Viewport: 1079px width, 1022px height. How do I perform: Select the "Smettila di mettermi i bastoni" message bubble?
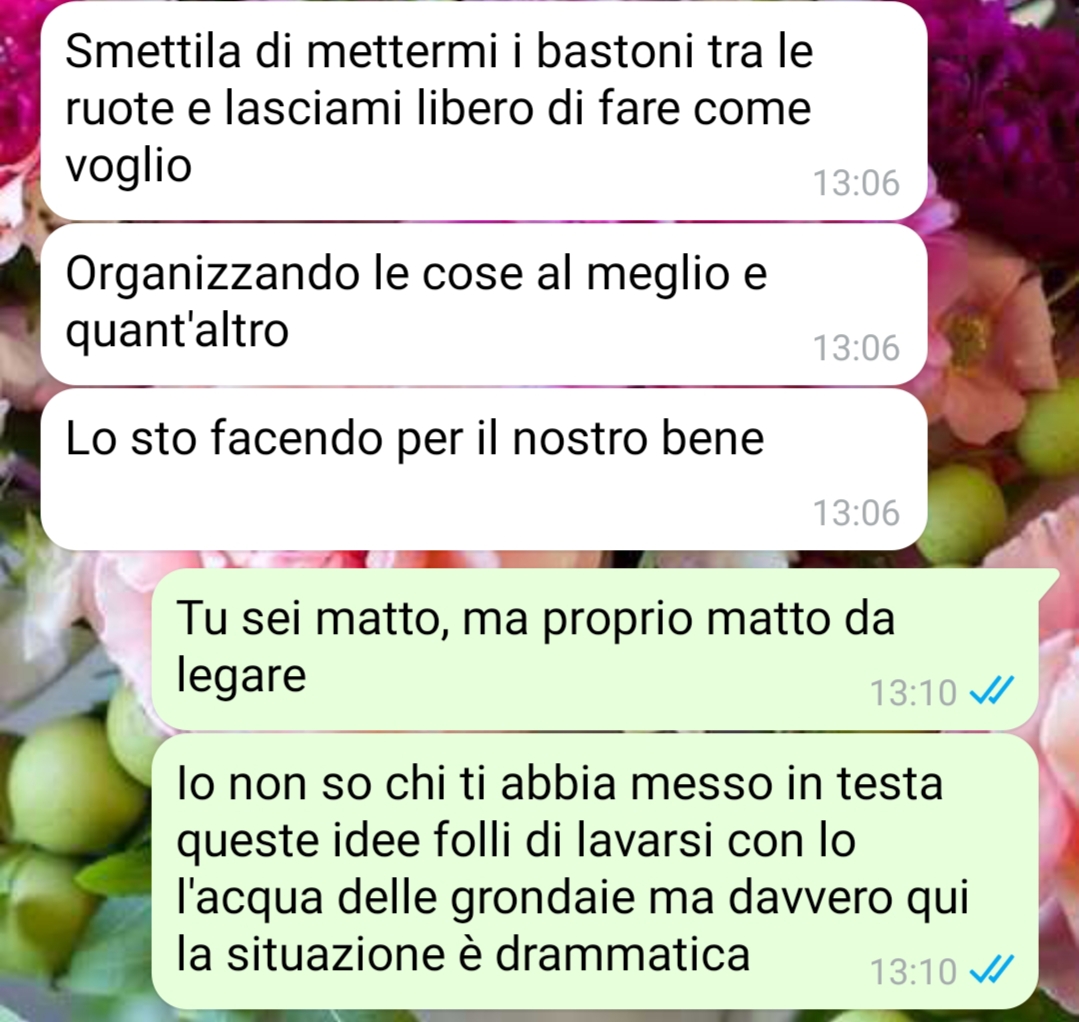point(484,112)
